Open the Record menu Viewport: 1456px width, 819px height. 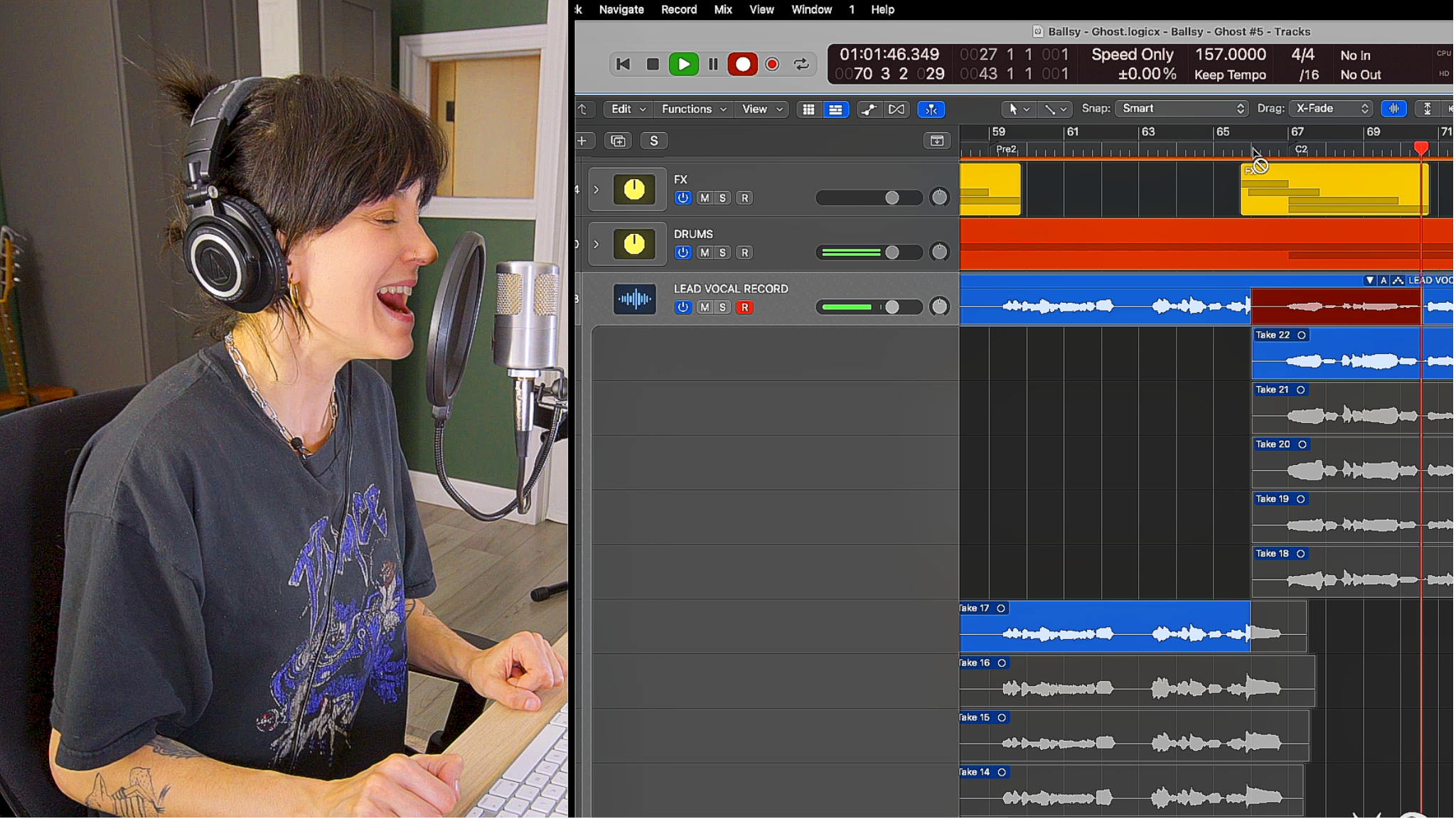tap(678, 9)
